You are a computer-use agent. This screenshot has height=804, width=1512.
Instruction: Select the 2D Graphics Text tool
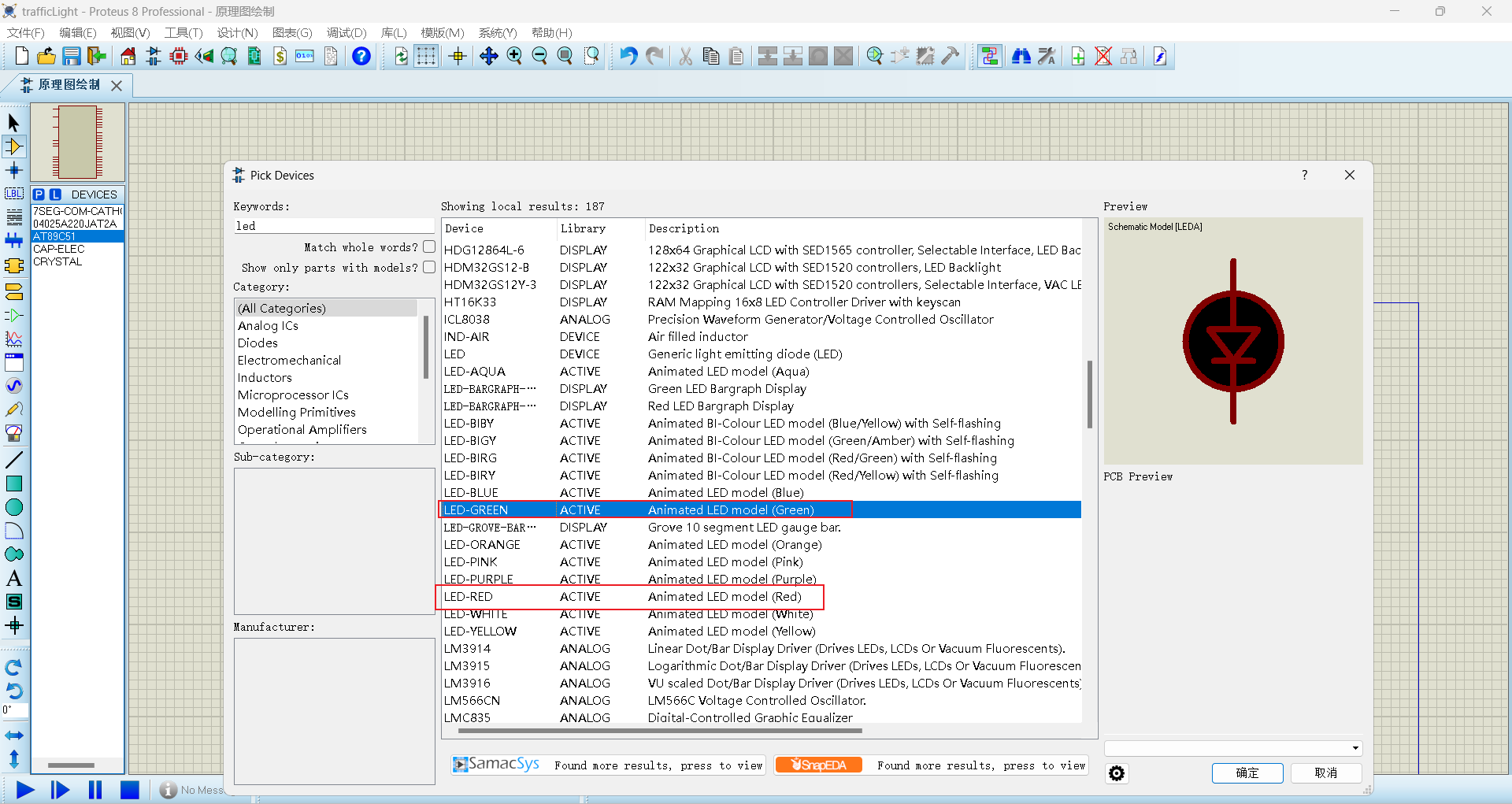tap(13, 578)
